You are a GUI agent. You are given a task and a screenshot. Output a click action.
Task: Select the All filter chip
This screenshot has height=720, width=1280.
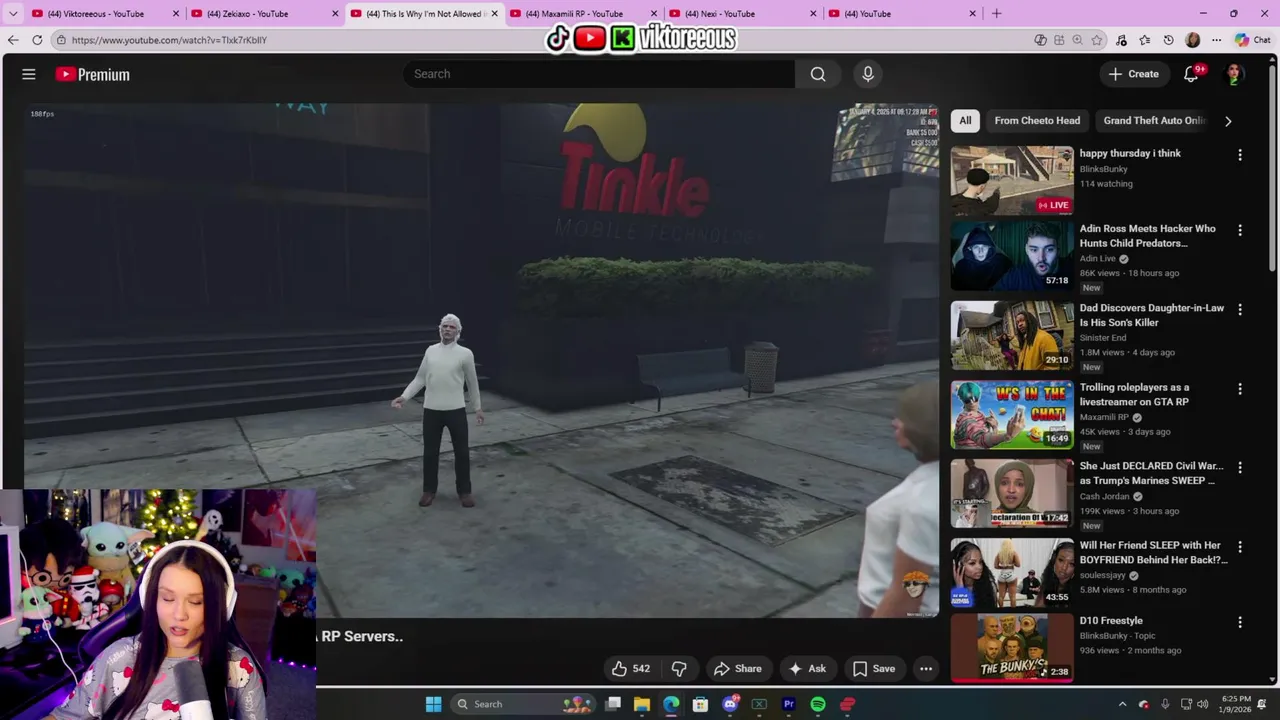(x=965, y=120)
